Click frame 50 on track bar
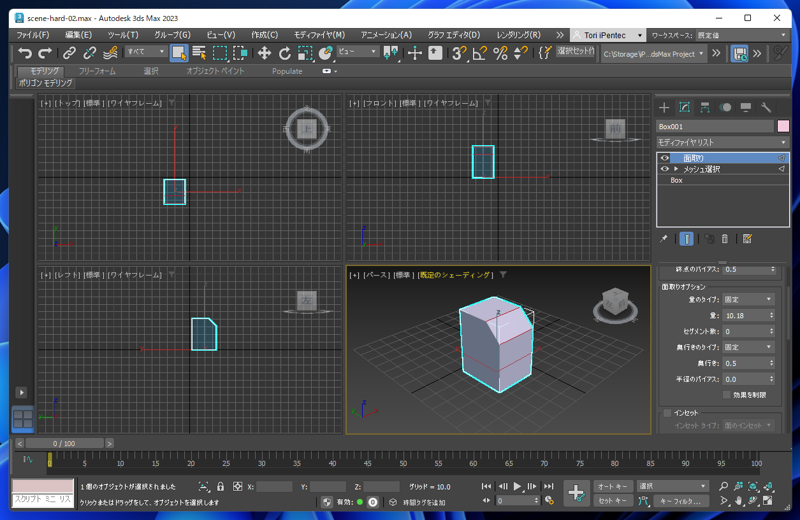Viewport: 800px width, 520px height. (x=404, y=461)
